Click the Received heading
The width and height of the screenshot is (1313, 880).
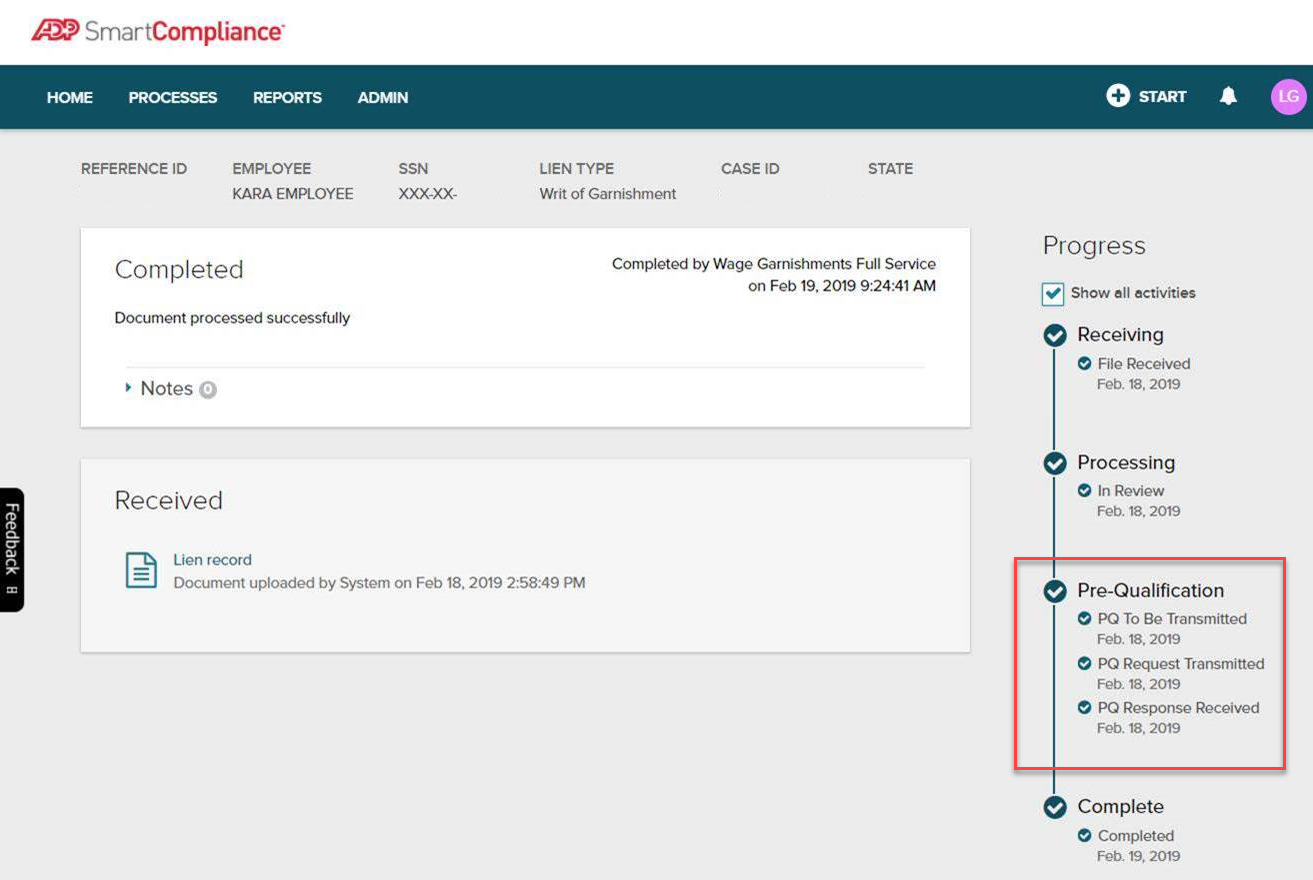169,501
